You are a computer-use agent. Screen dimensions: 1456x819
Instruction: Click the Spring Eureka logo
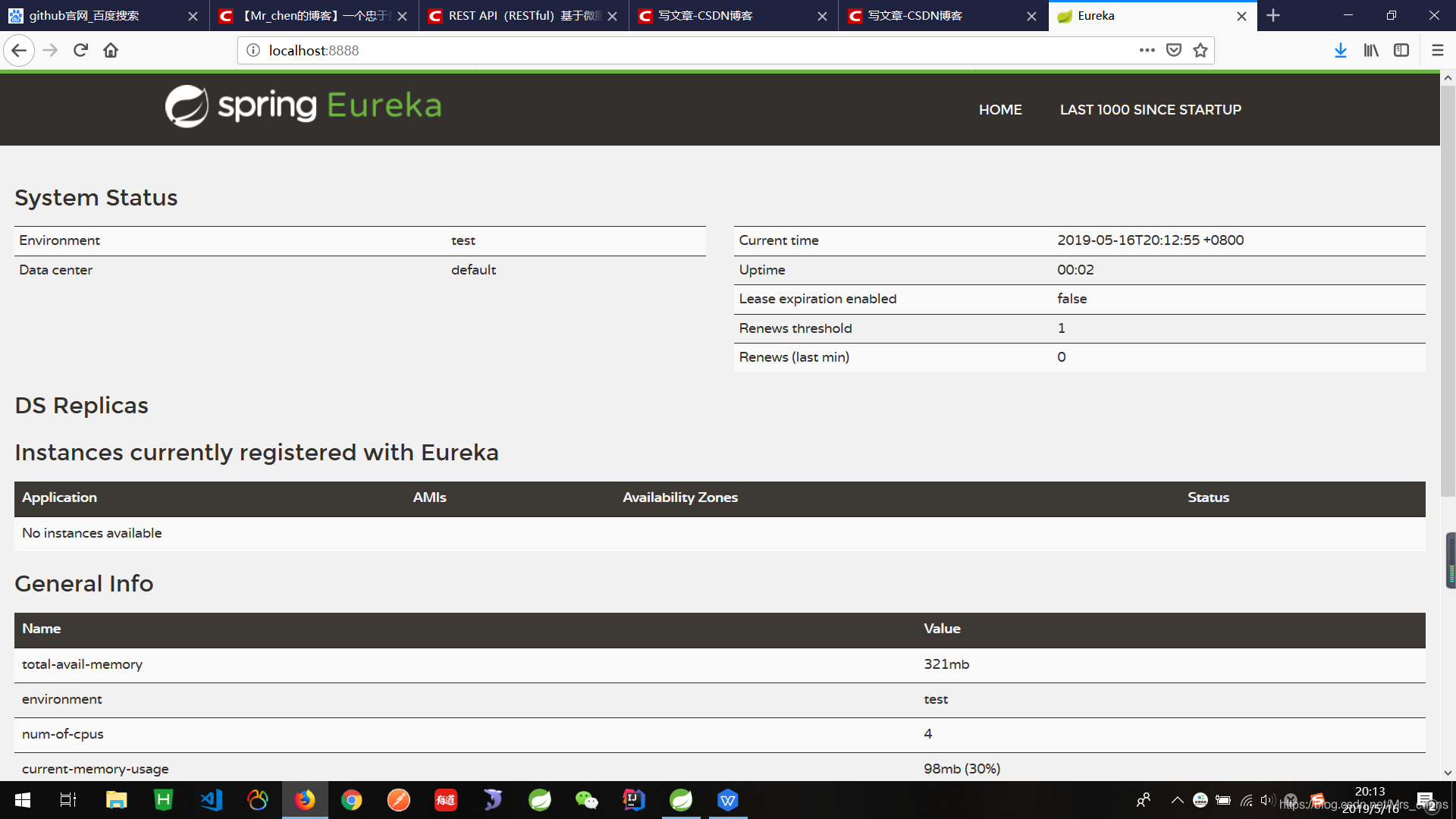click(x=303, y=106)
